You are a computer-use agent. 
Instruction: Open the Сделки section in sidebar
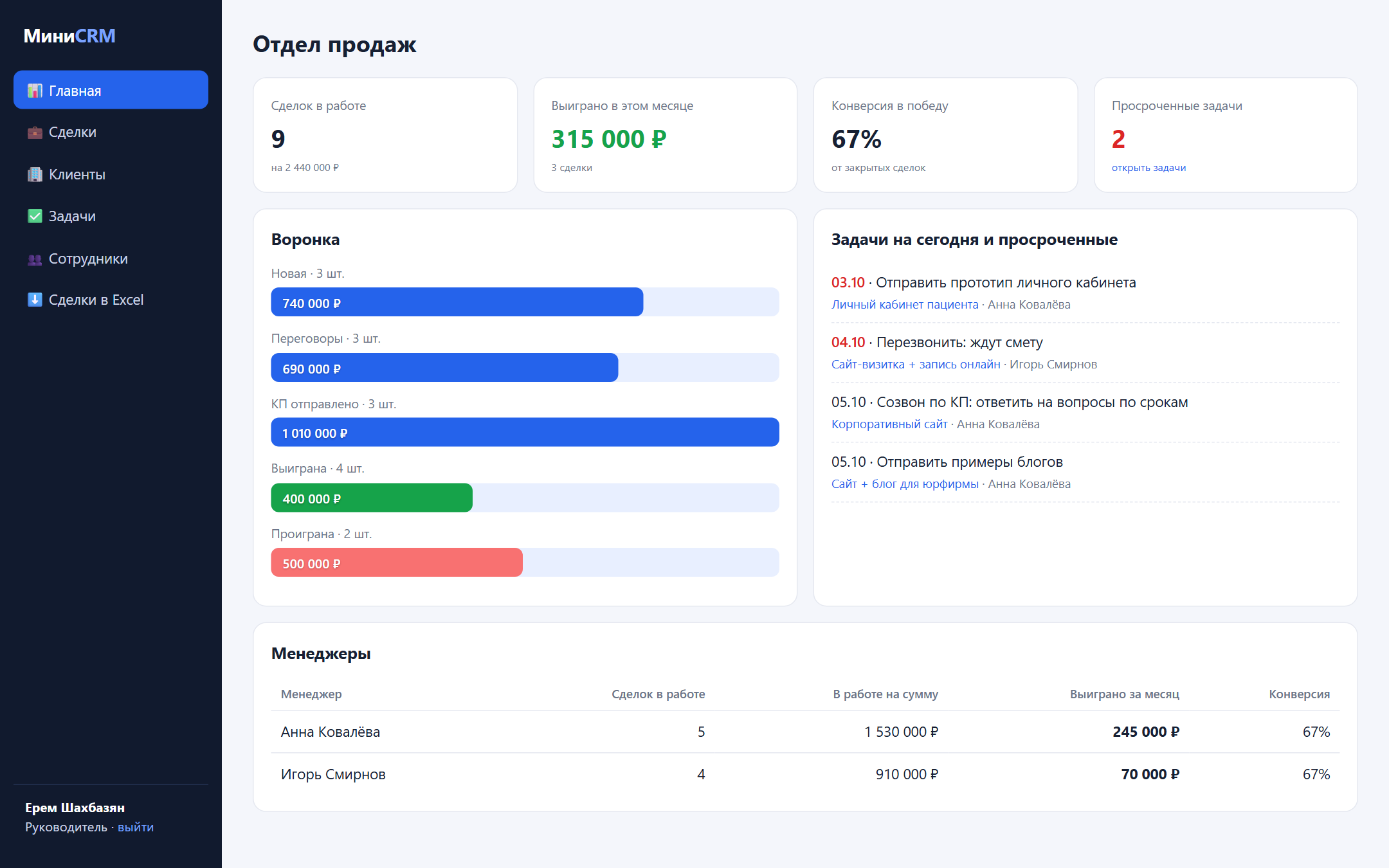111,132
